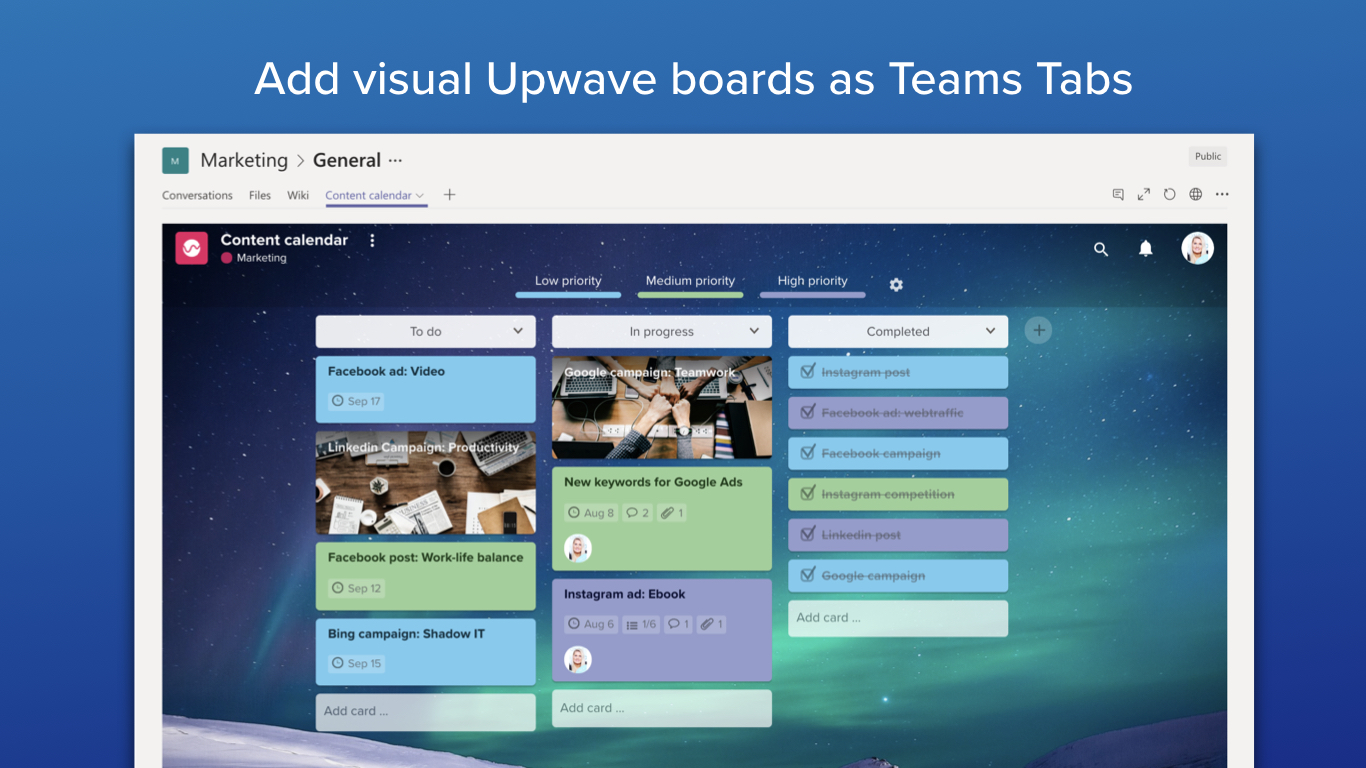Image resolution: width=1366 pixels, height=768 pixels.
Task: Click the Public badge
Action: [x=1208, y=156]
